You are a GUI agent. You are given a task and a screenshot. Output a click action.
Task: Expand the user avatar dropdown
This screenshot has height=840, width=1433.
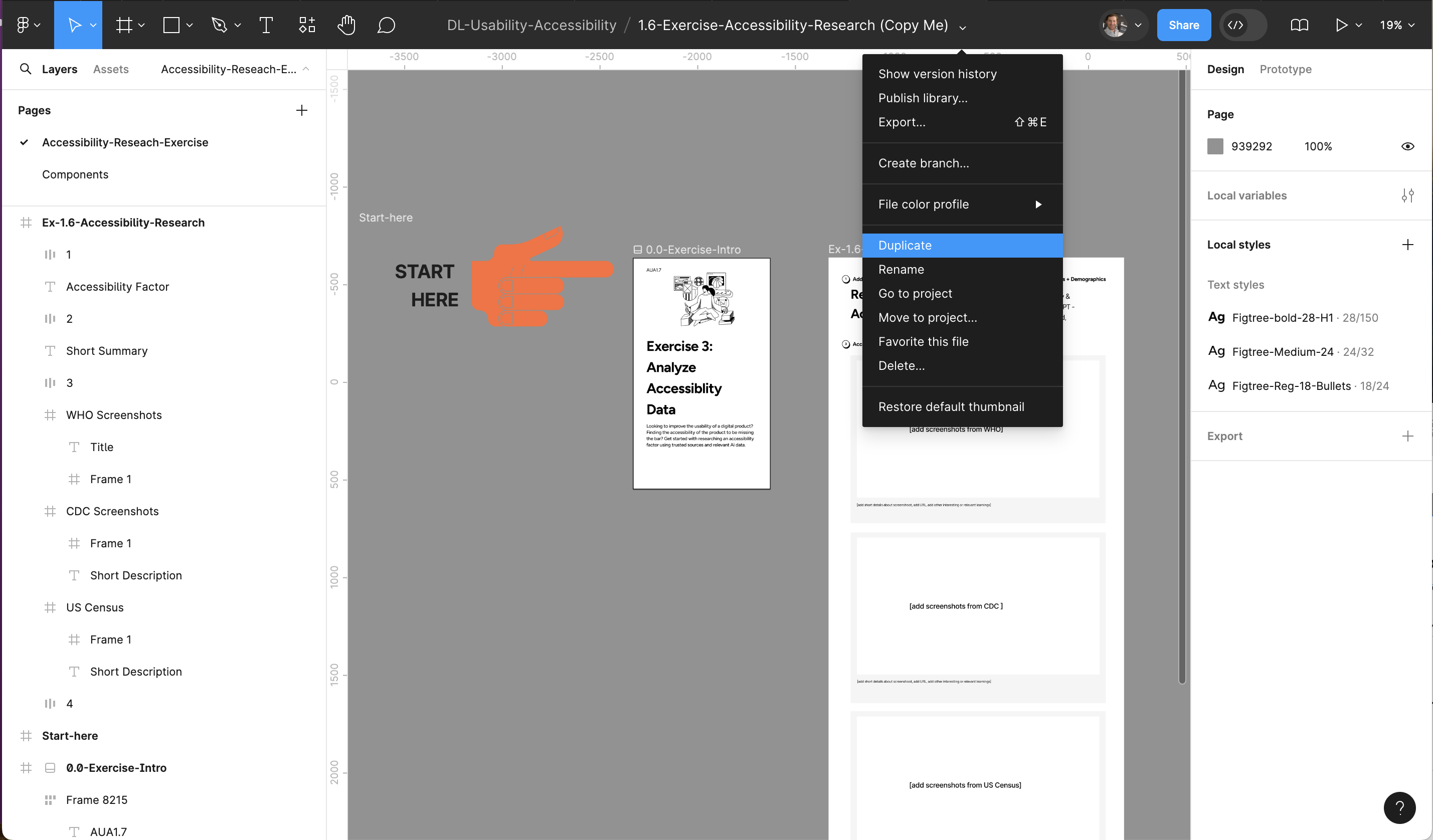tap(1138, 25)
